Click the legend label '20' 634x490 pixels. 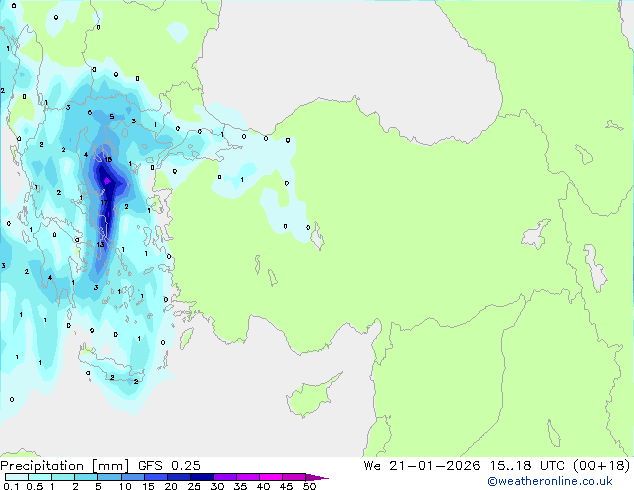click(x=171, y=486)
